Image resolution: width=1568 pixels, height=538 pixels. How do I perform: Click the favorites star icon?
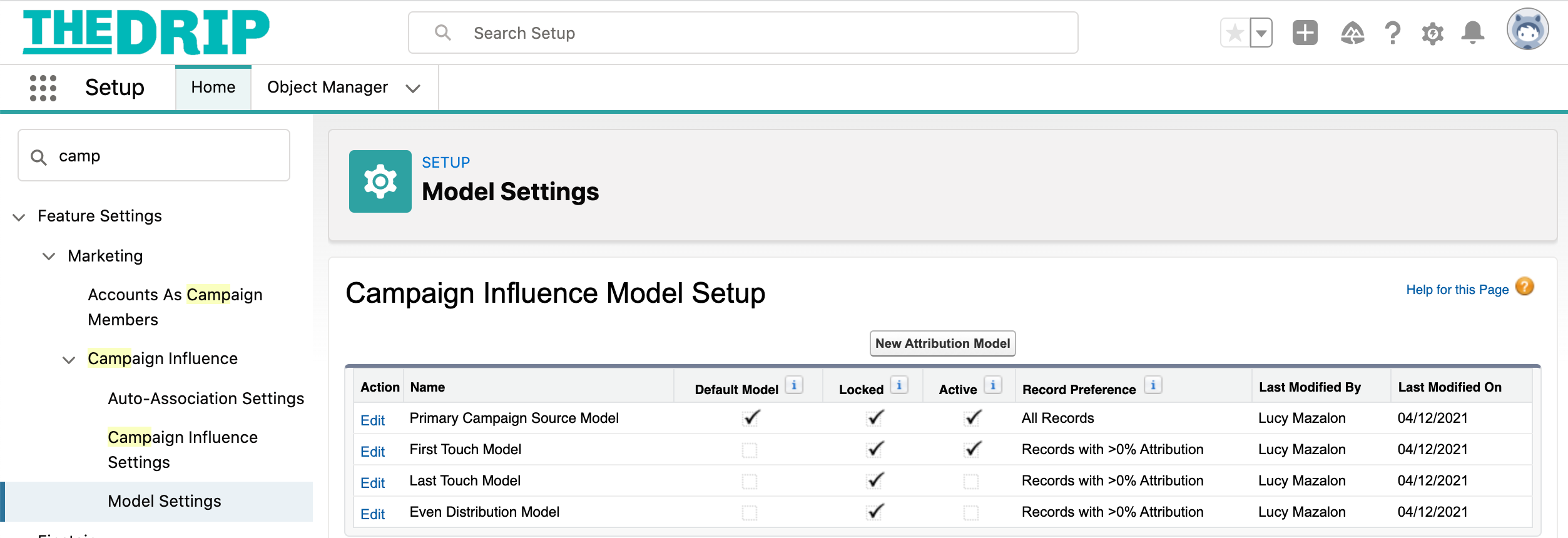pyautogui.click(x=1235, y=33)
